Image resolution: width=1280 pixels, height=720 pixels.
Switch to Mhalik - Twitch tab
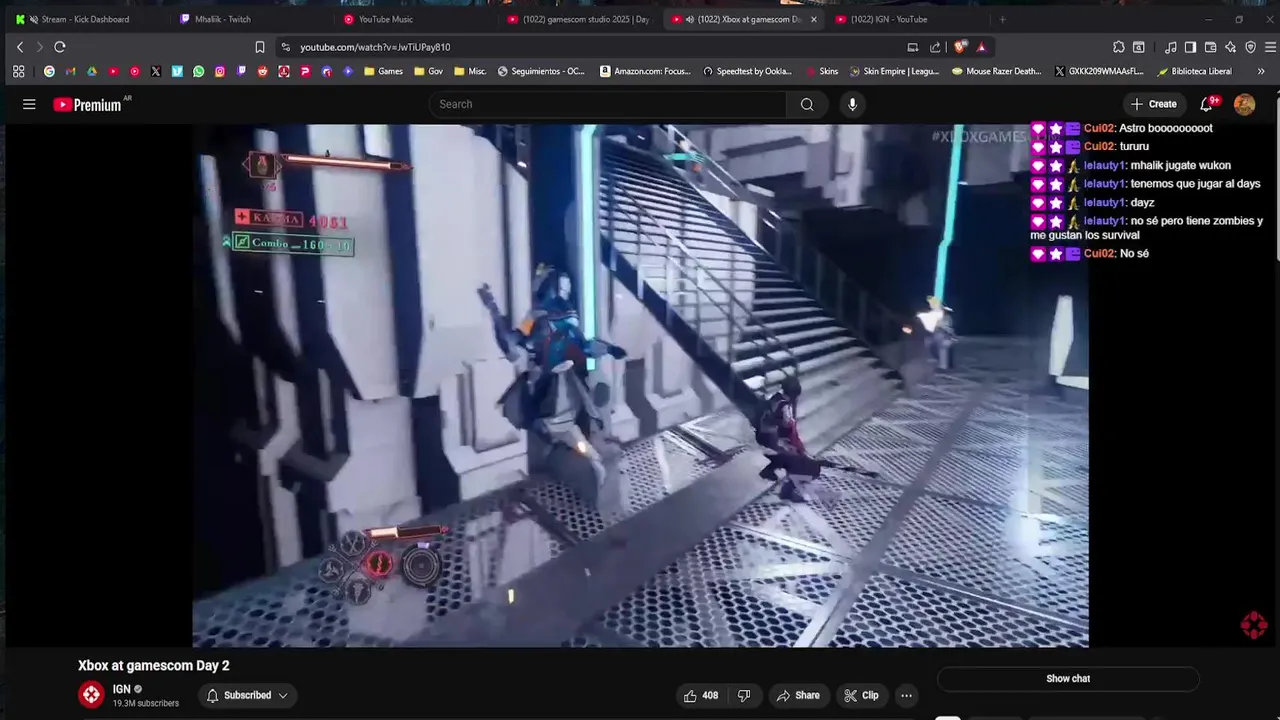click(250, 19)
